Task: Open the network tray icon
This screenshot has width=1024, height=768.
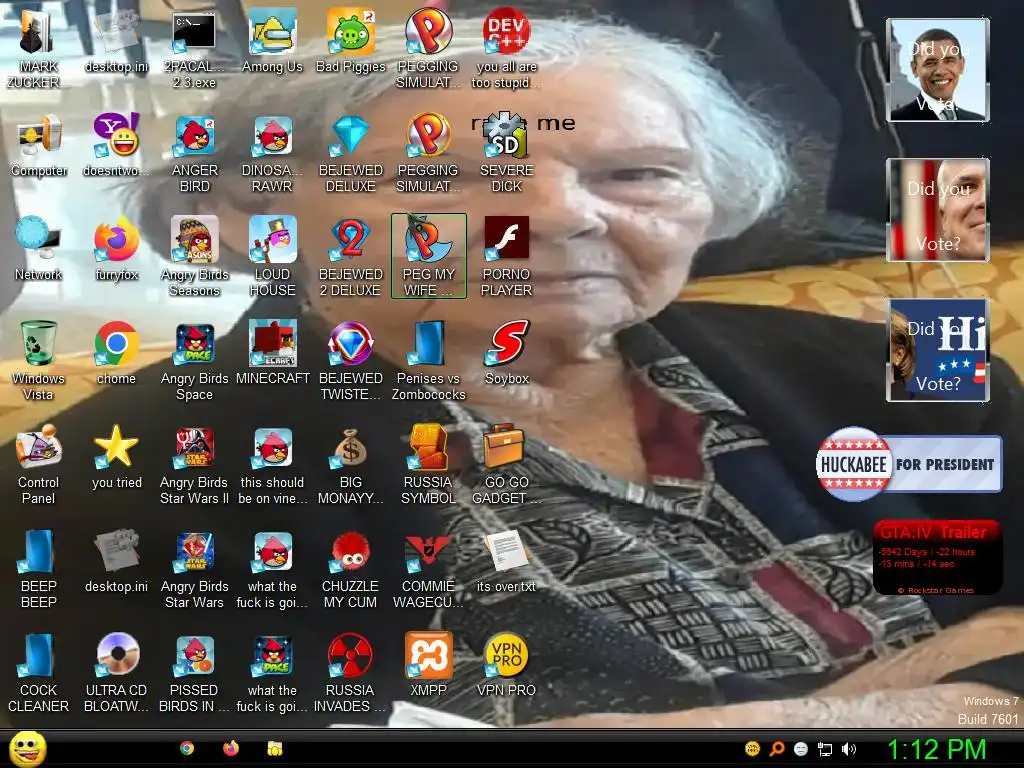Action: [x=825, y=750]
